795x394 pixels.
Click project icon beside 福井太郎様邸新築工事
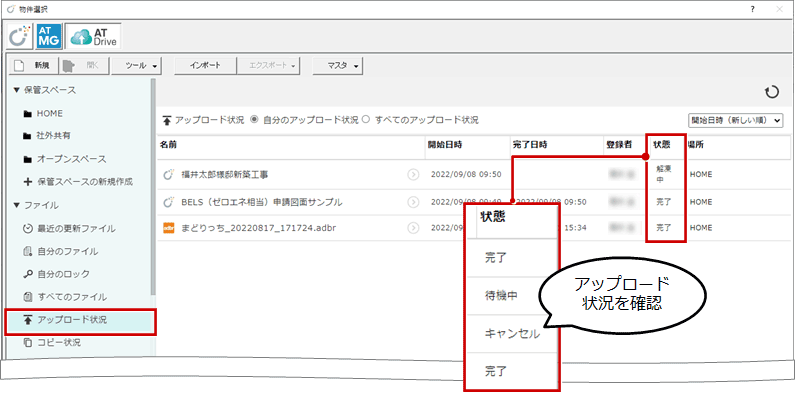[169, 174]
